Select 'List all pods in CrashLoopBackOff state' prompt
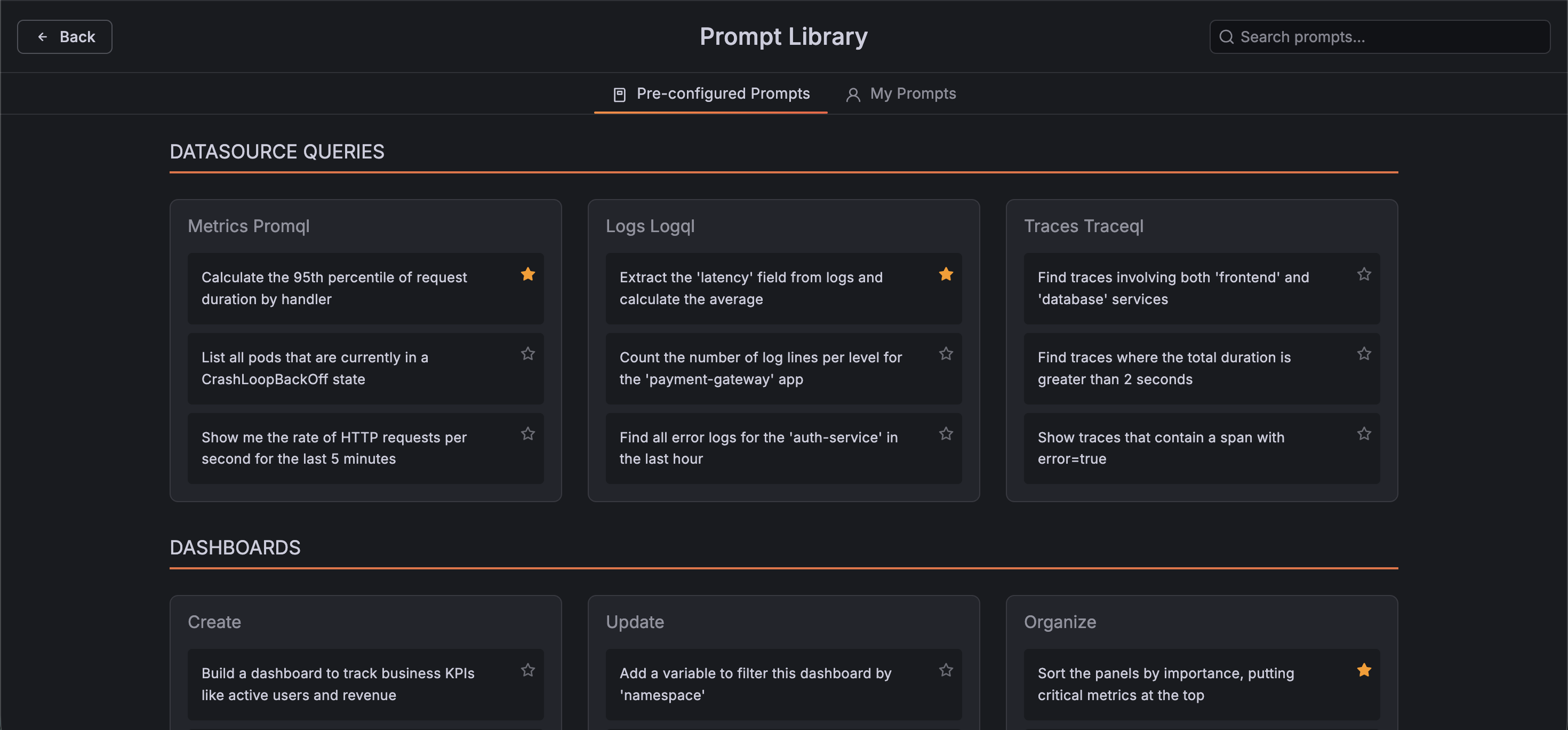Image resolution: width=1568 pixels, height=730 pixels. pos(366,368)
